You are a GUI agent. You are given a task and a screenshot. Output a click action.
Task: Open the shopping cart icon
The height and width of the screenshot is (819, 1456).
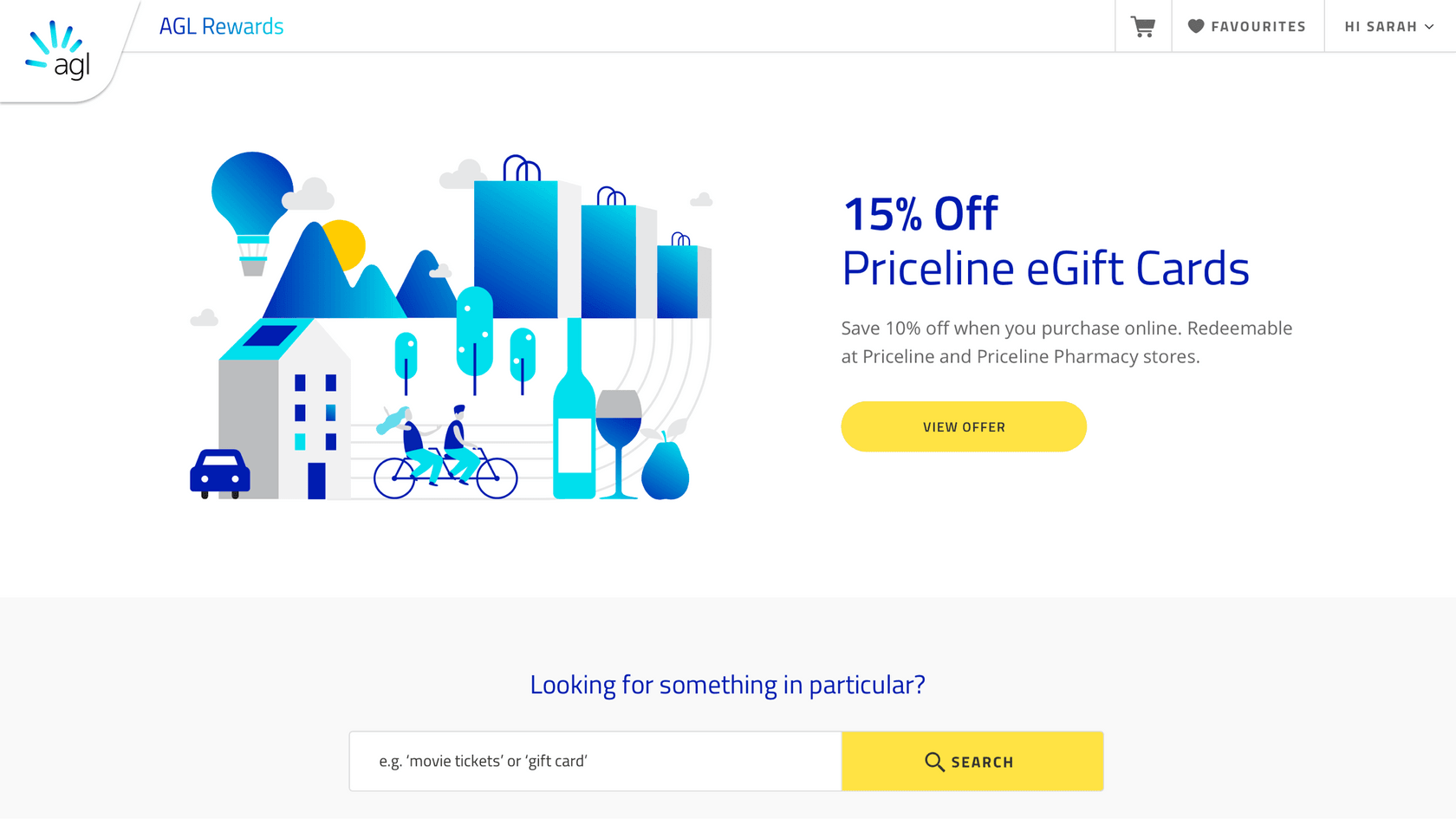(1143, 27)
